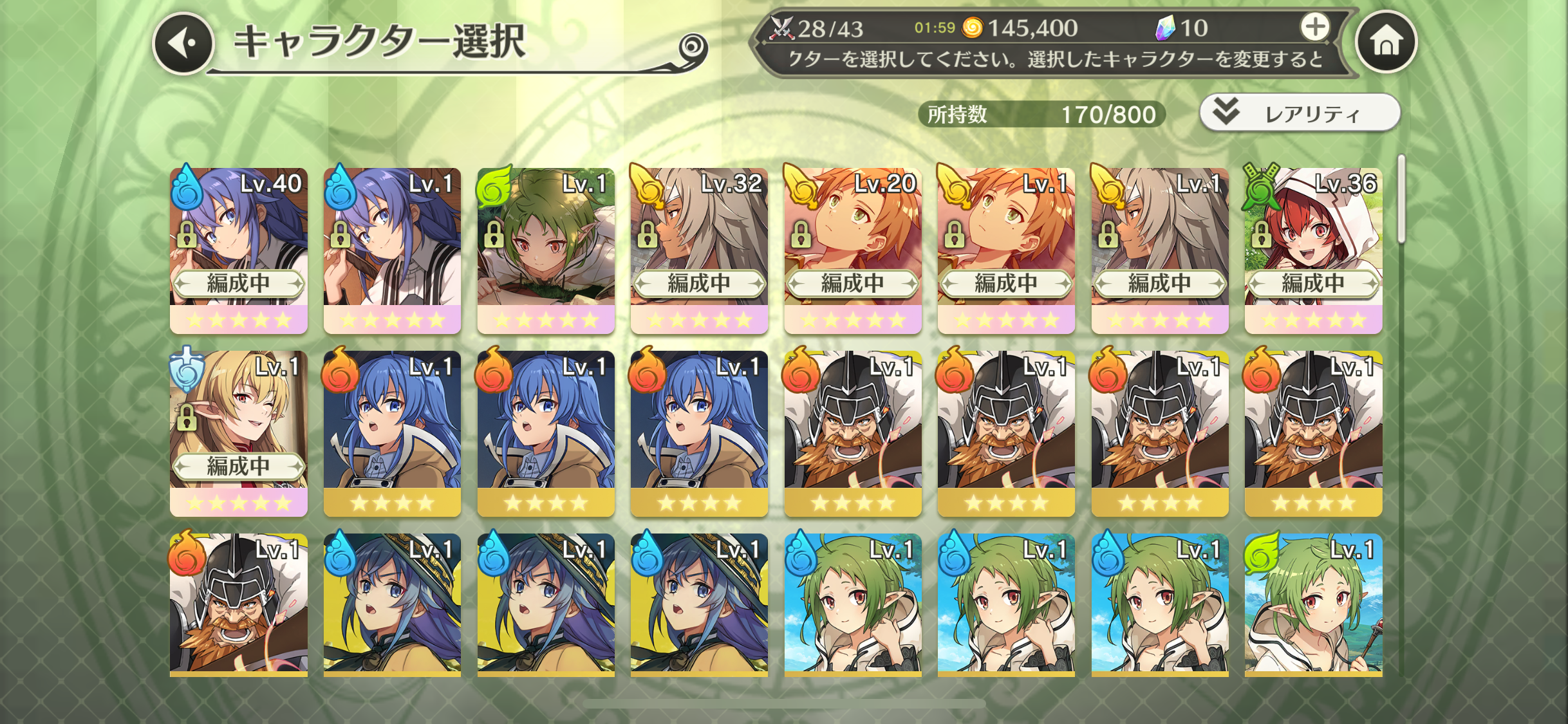The width and height of the screenshot is (1568, 724).
Task: Select the first four-star blue-haired mage card
Action: click(x=392, y=433)
